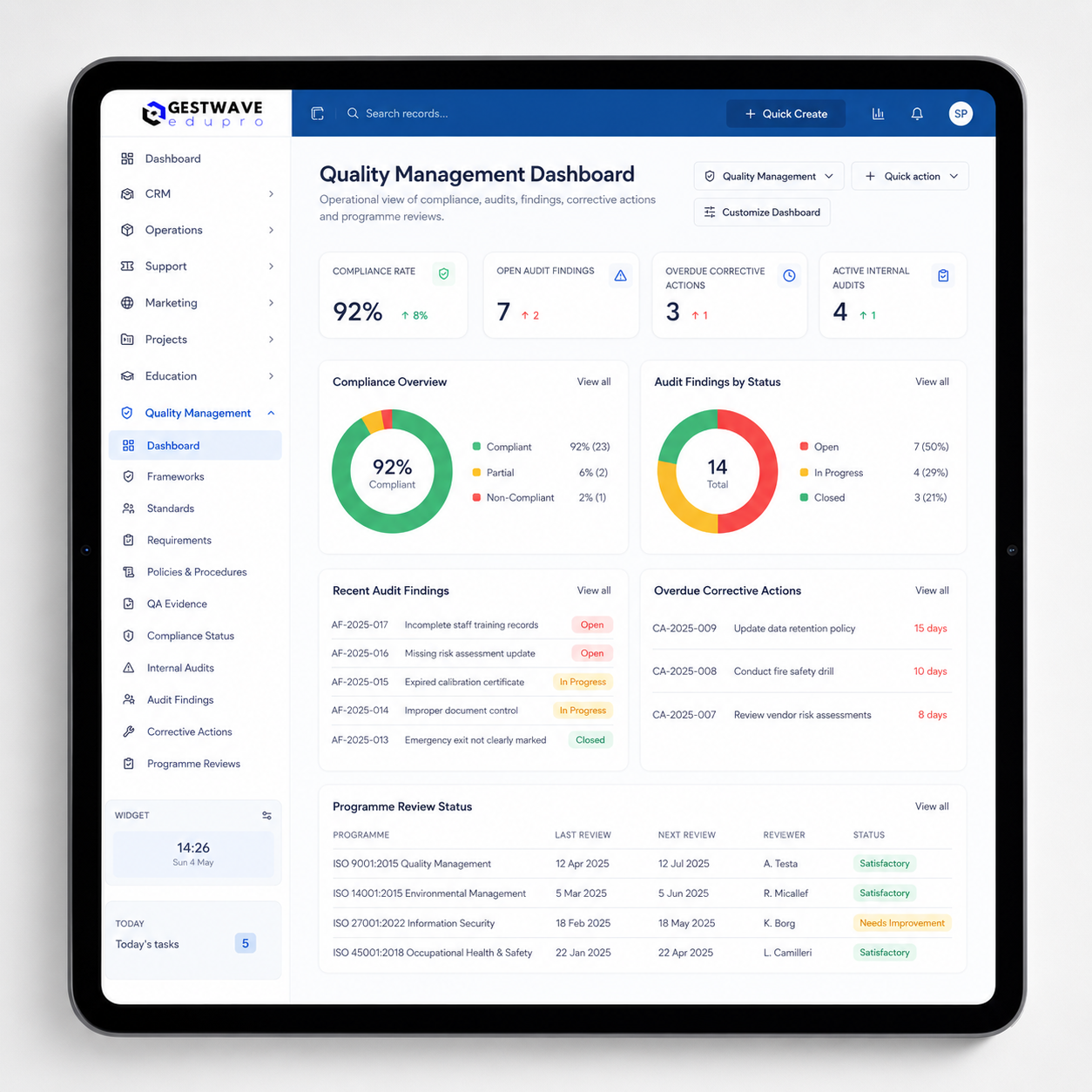The width and height of the screenshot is (1092, 1092).
Task: Click the Open Audit Findings warning icon
Action: click(x=620, y=275)
